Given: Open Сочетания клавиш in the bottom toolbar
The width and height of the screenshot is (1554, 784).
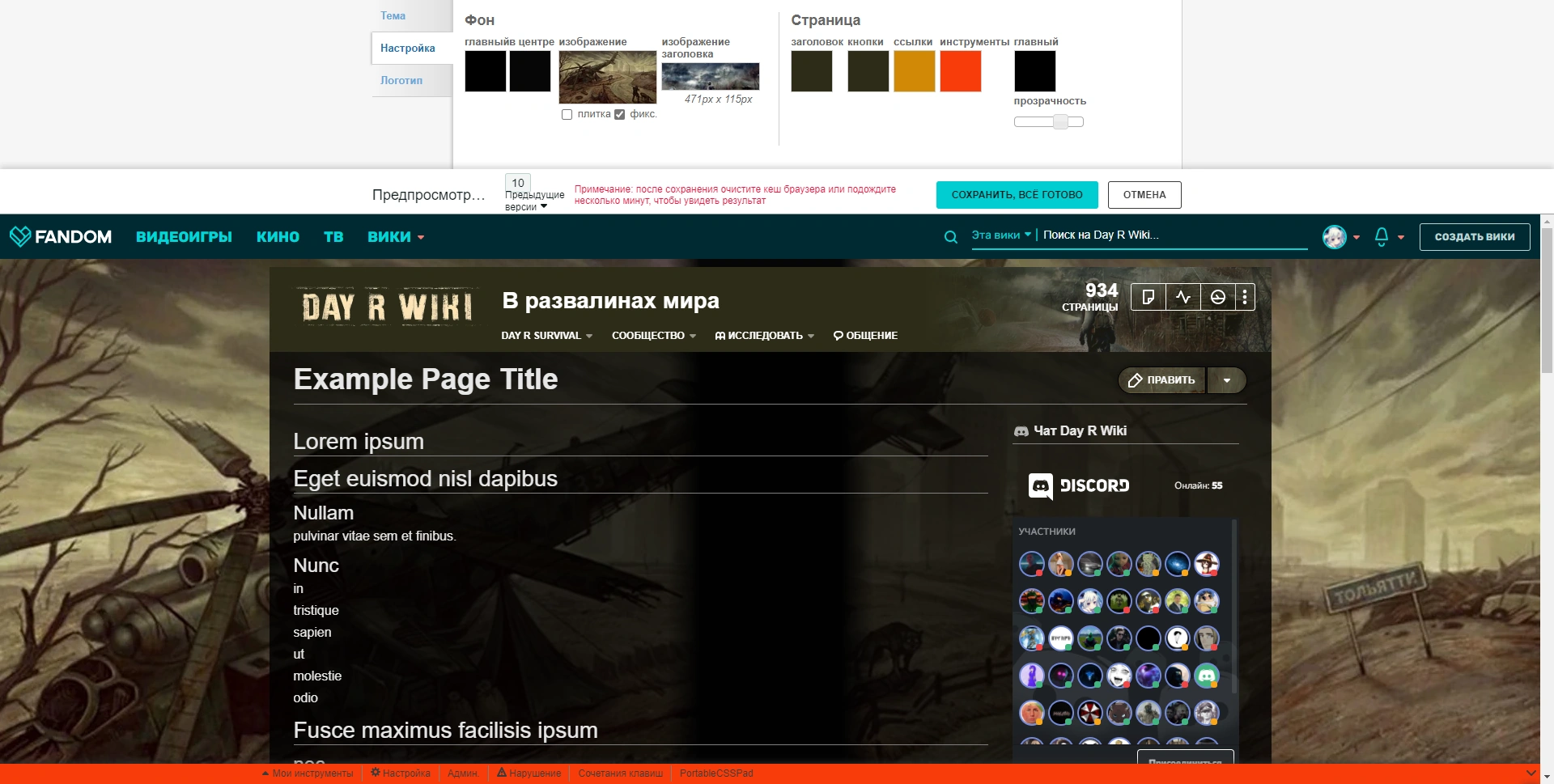Looking at the screenshot, I should pos(621,773).
